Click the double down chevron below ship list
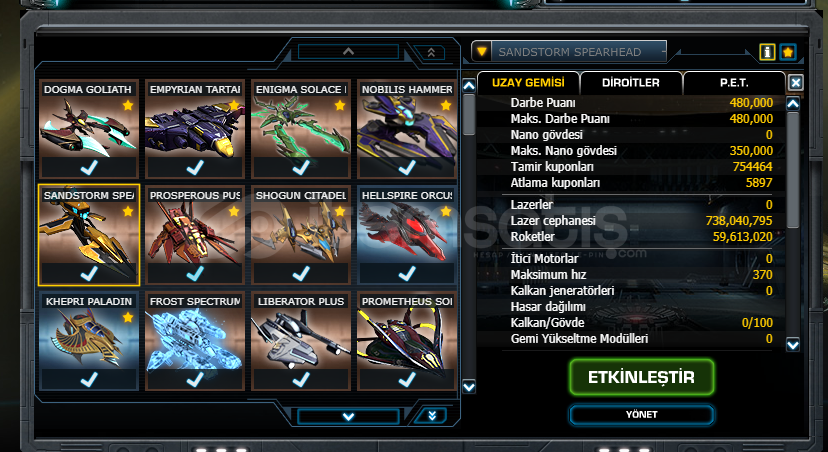 point(432,416)
